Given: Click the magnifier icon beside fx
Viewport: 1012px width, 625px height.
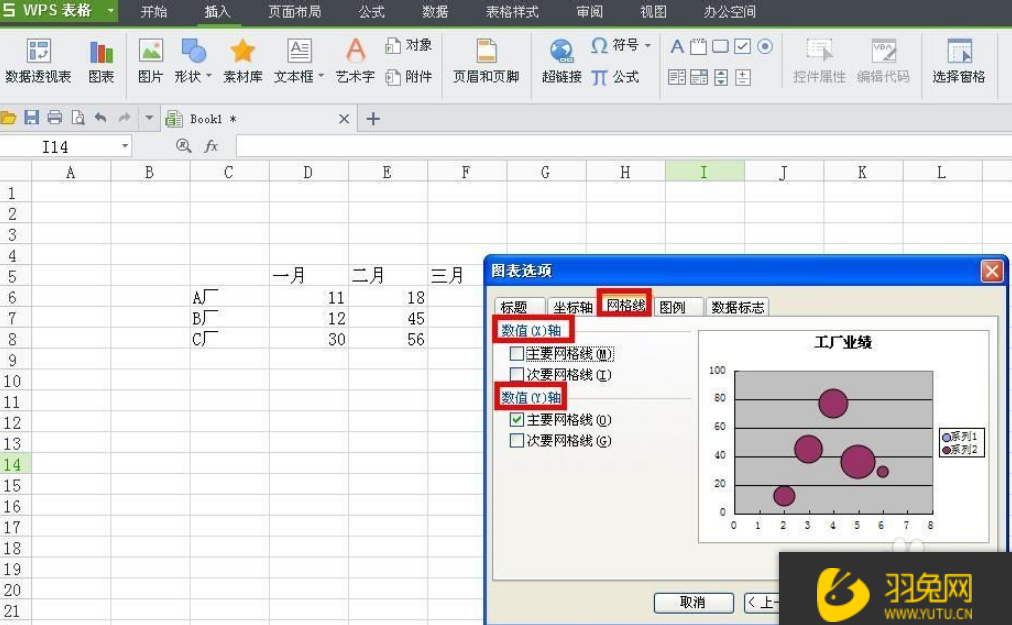Looking at the screenshot, I should click(x=183, y=146).
